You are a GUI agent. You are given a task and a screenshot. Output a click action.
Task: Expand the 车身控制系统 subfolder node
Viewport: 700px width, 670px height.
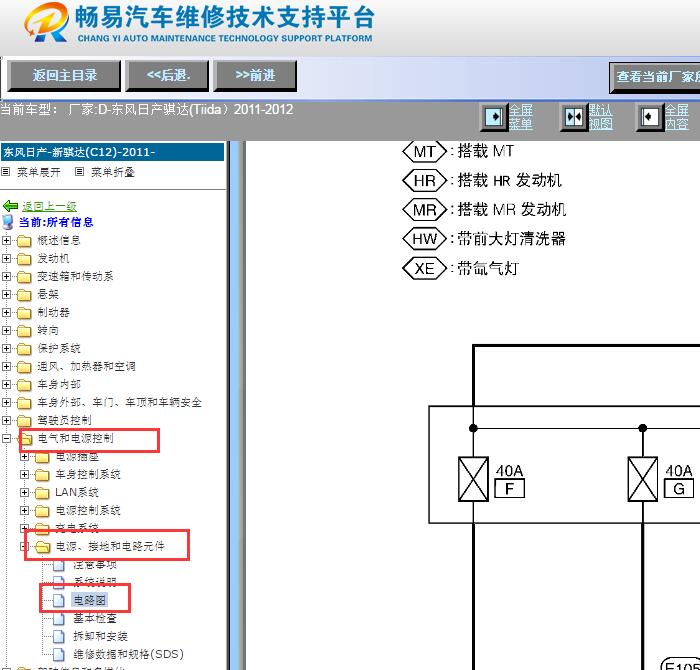[25, 474]
